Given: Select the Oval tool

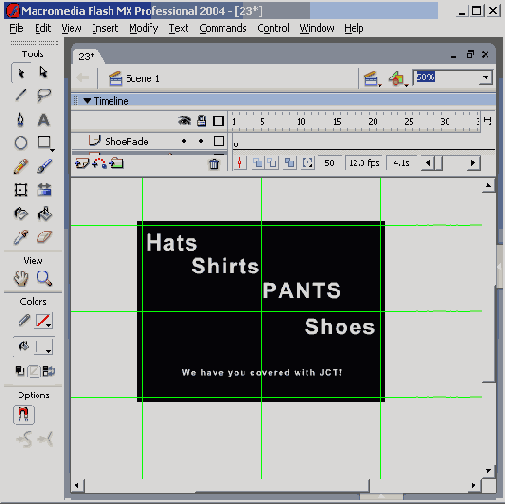Looking at the screenshot, I should 21,143.
